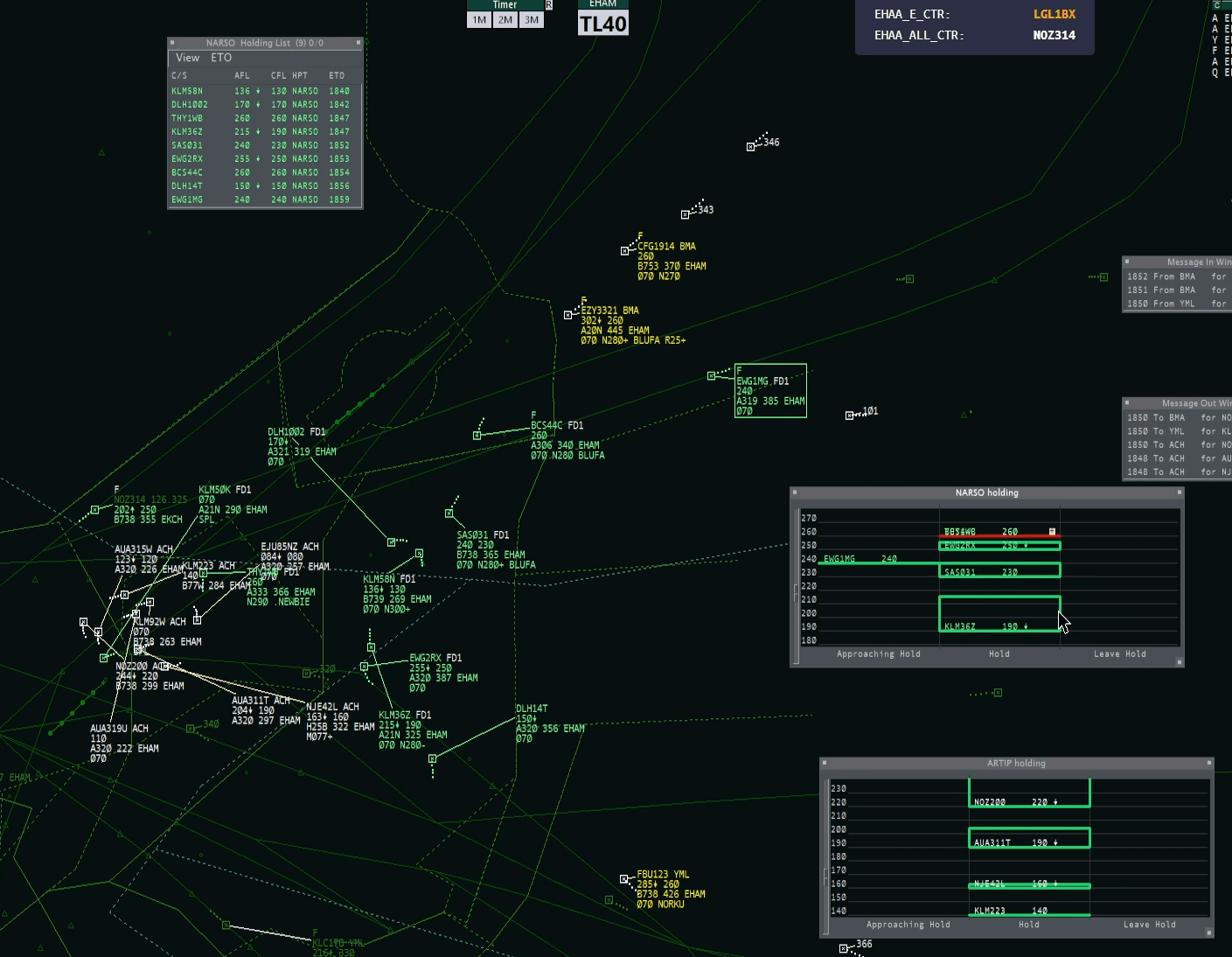Select BCS44C in the holding list

[x=265, y=172]
